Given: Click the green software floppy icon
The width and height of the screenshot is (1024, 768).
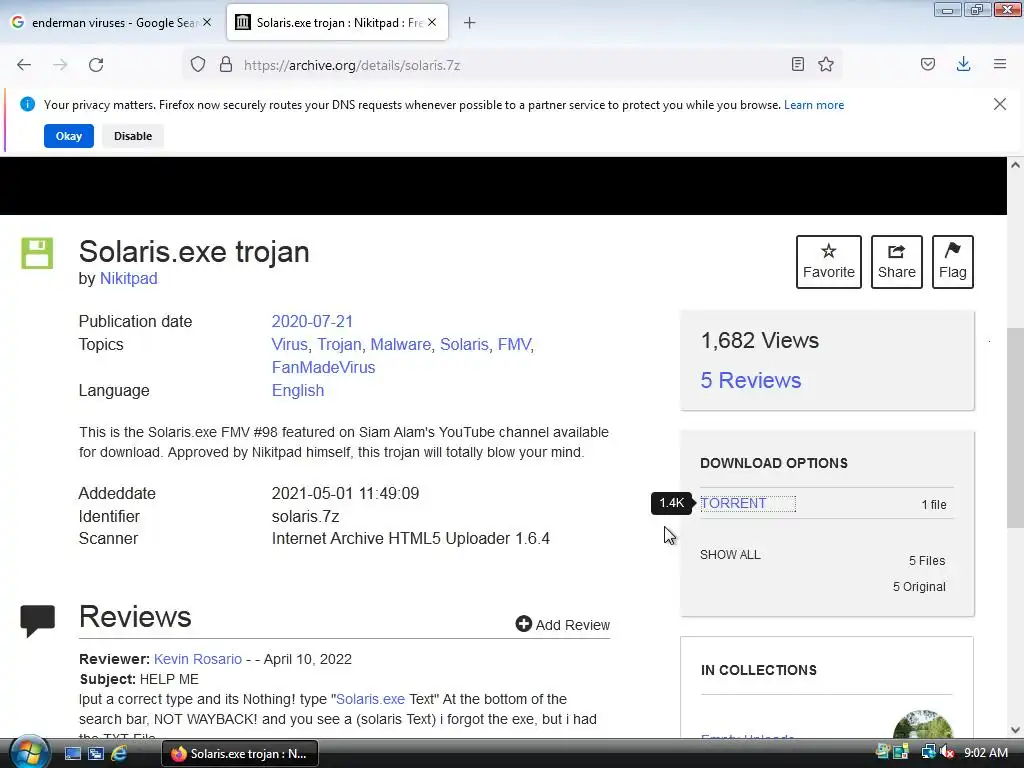Looking at the screenshot, I should [x=37, y=253].
